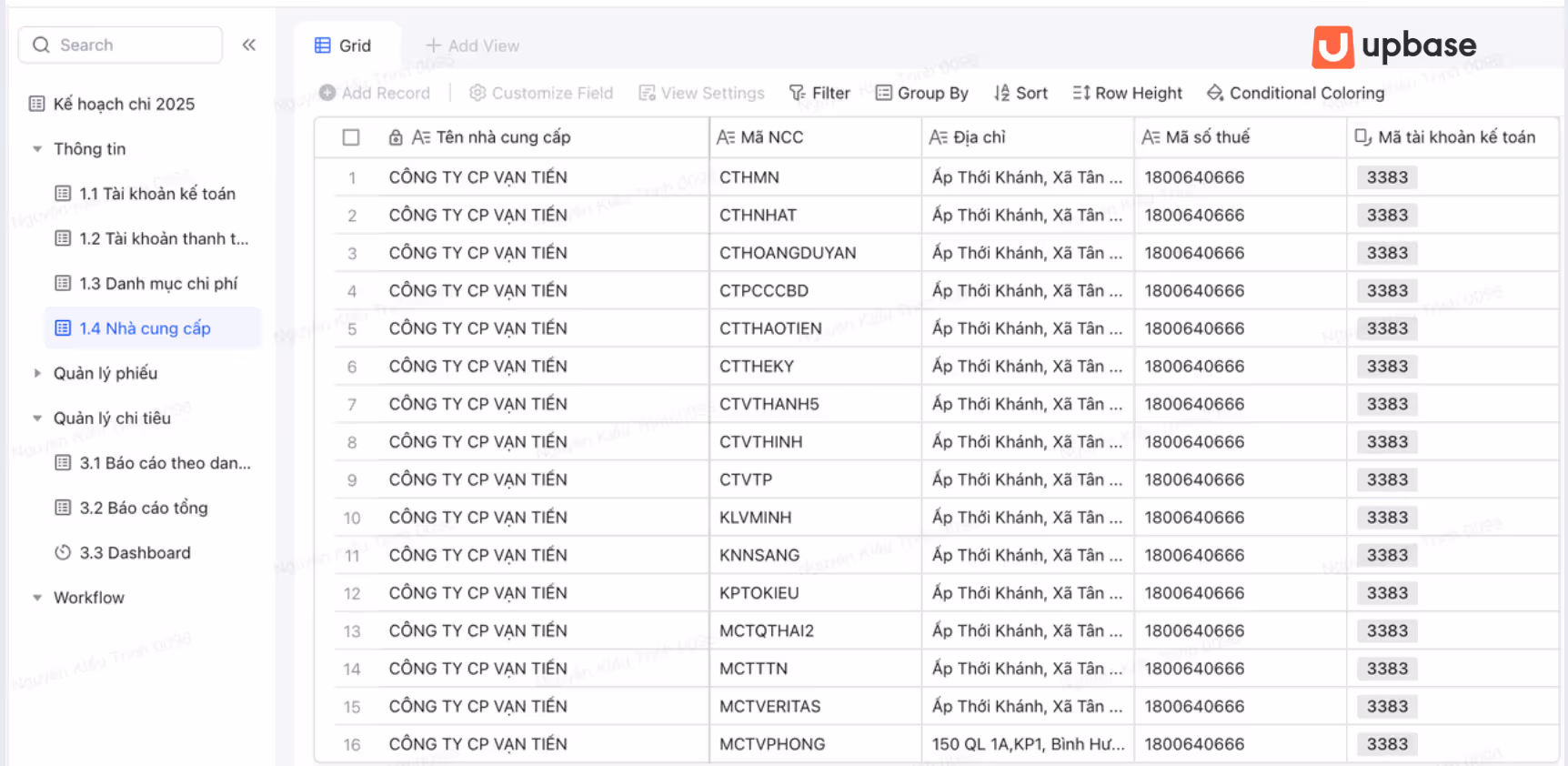Click the 3383 tag in row 1
1568x766 pixels.
(x=1387, y=176)
